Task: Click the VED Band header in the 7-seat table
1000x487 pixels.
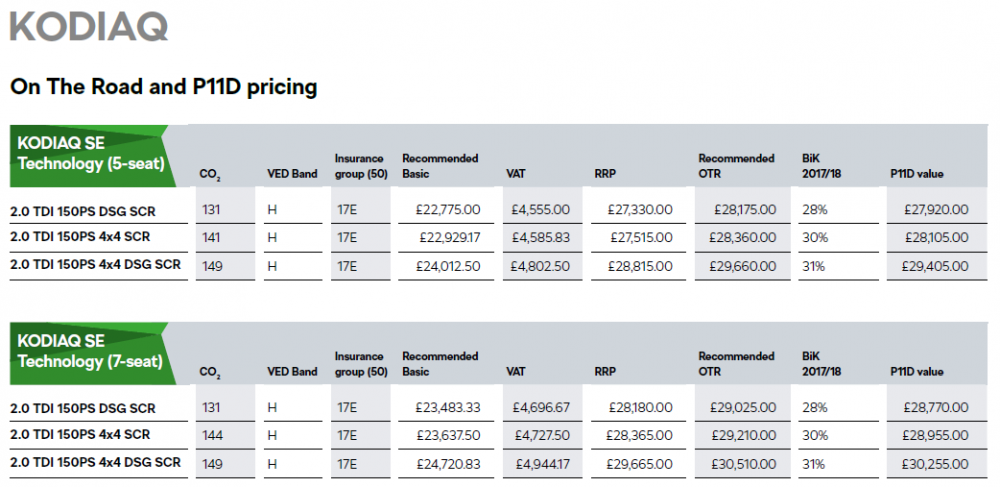Action: coord(292,372)
